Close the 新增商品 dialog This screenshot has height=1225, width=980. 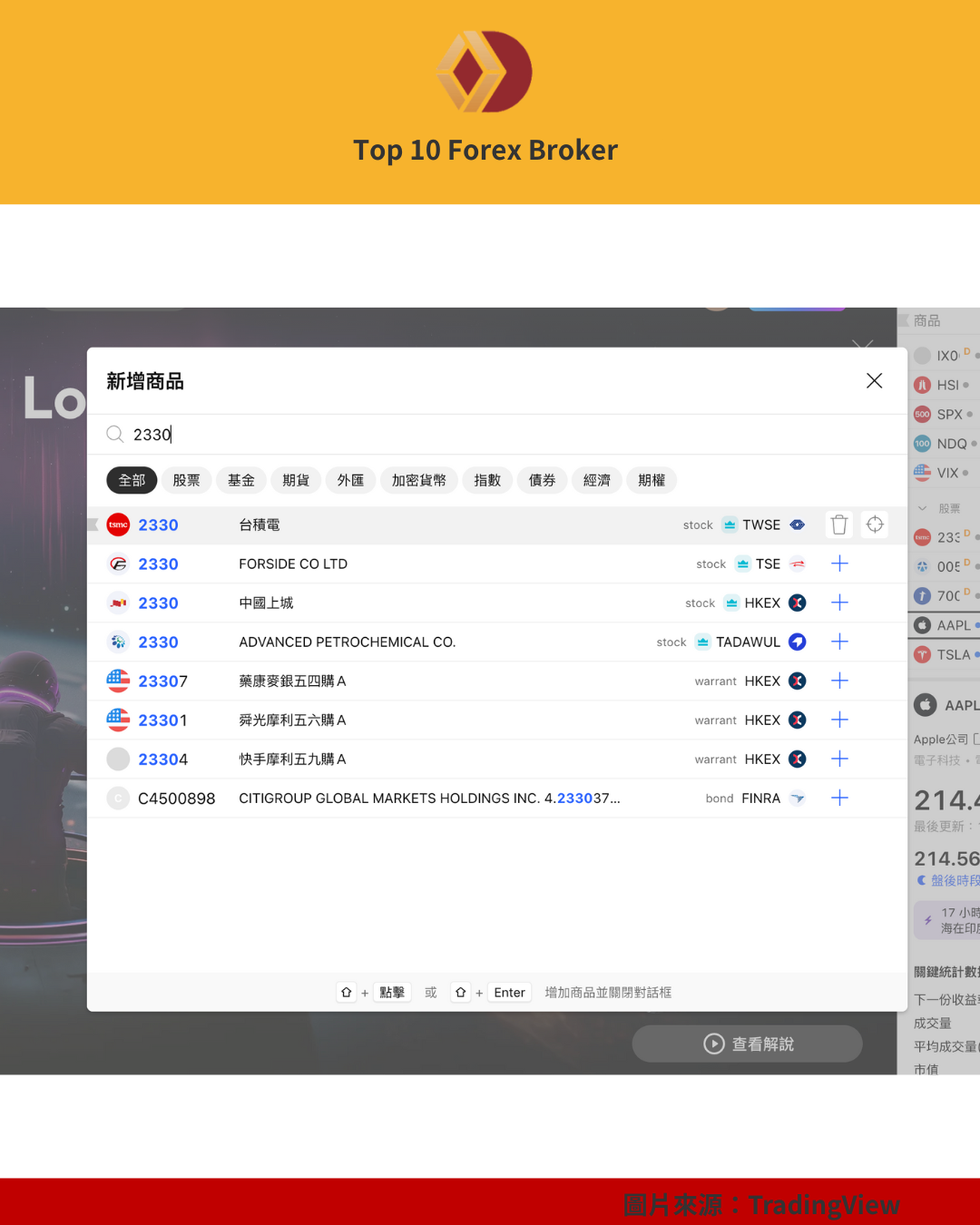[x=874, y=381]
